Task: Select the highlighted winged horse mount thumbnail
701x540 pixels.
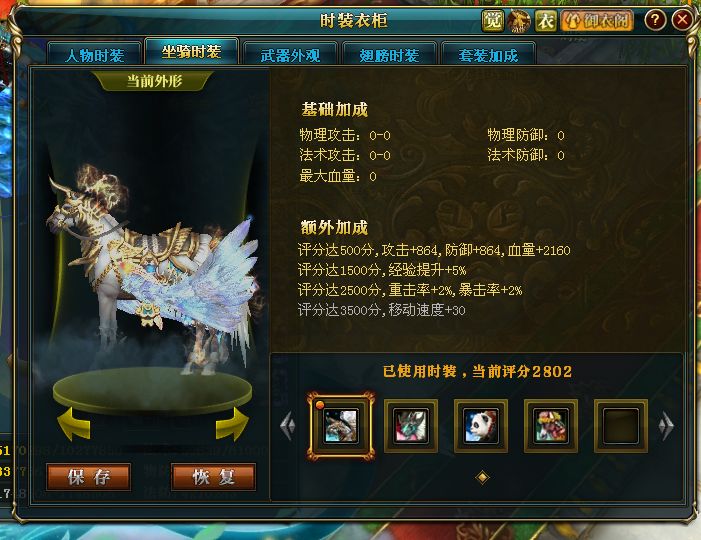Action: 341,426
